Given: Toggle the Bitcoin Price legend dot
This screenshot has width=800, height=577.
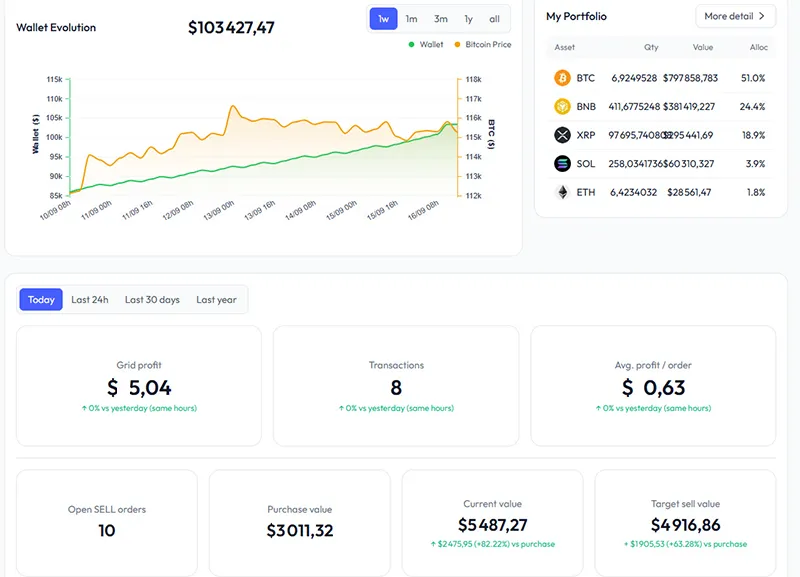Looking at the screenshot, I should click(457, 45).
